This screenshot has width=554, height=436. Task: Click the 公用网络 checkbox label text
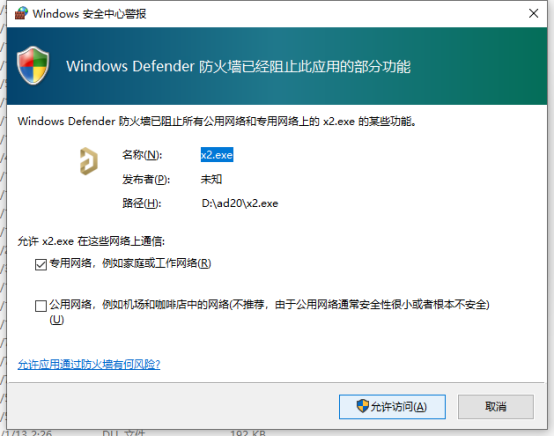(269, 311)
